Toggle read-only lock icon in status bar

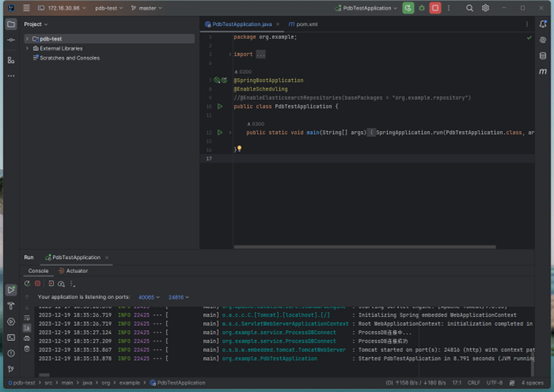512,383
